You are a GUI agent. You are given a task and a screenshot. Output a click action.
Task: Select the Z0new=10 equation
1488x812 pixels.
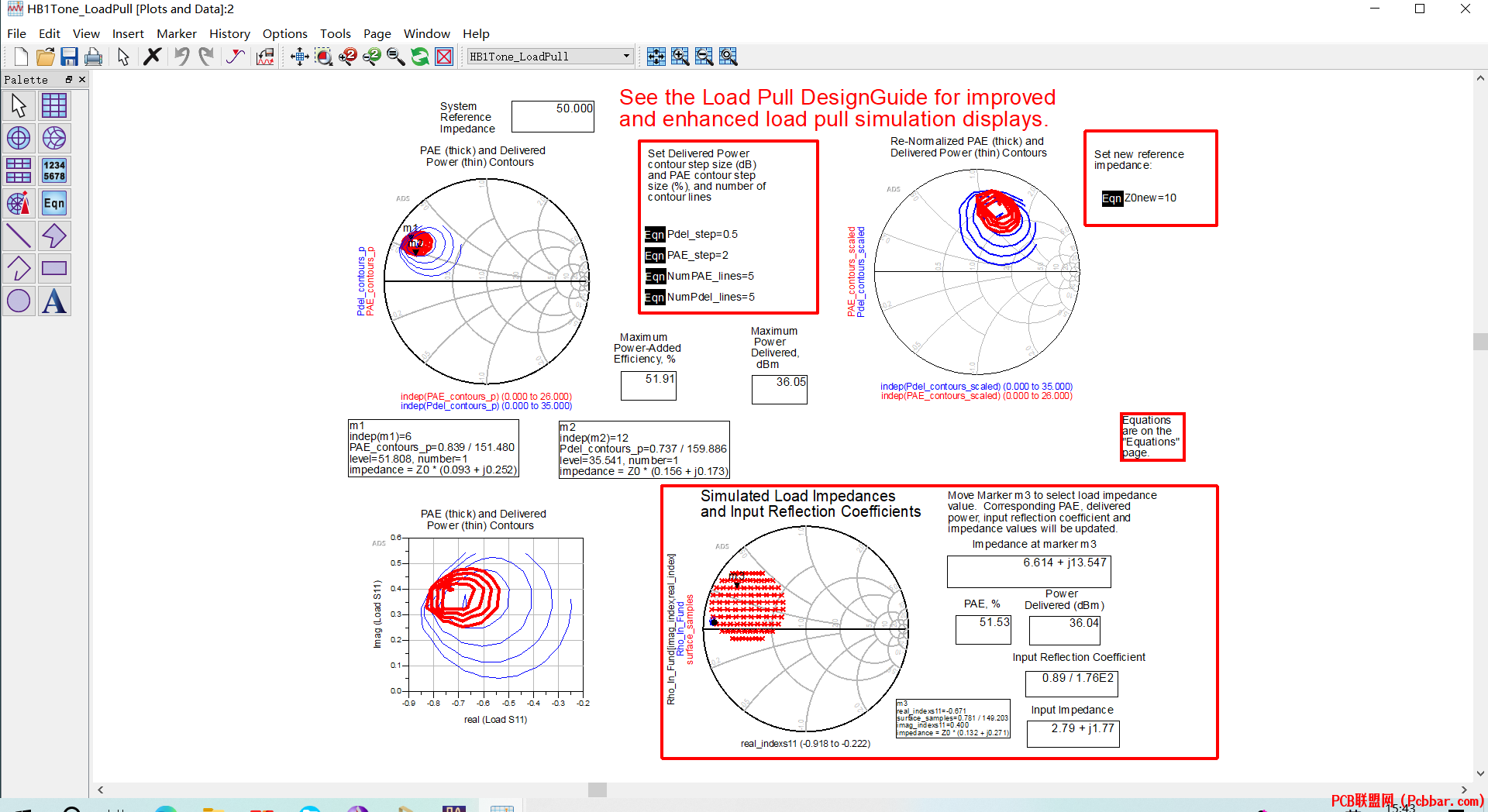1139,198
